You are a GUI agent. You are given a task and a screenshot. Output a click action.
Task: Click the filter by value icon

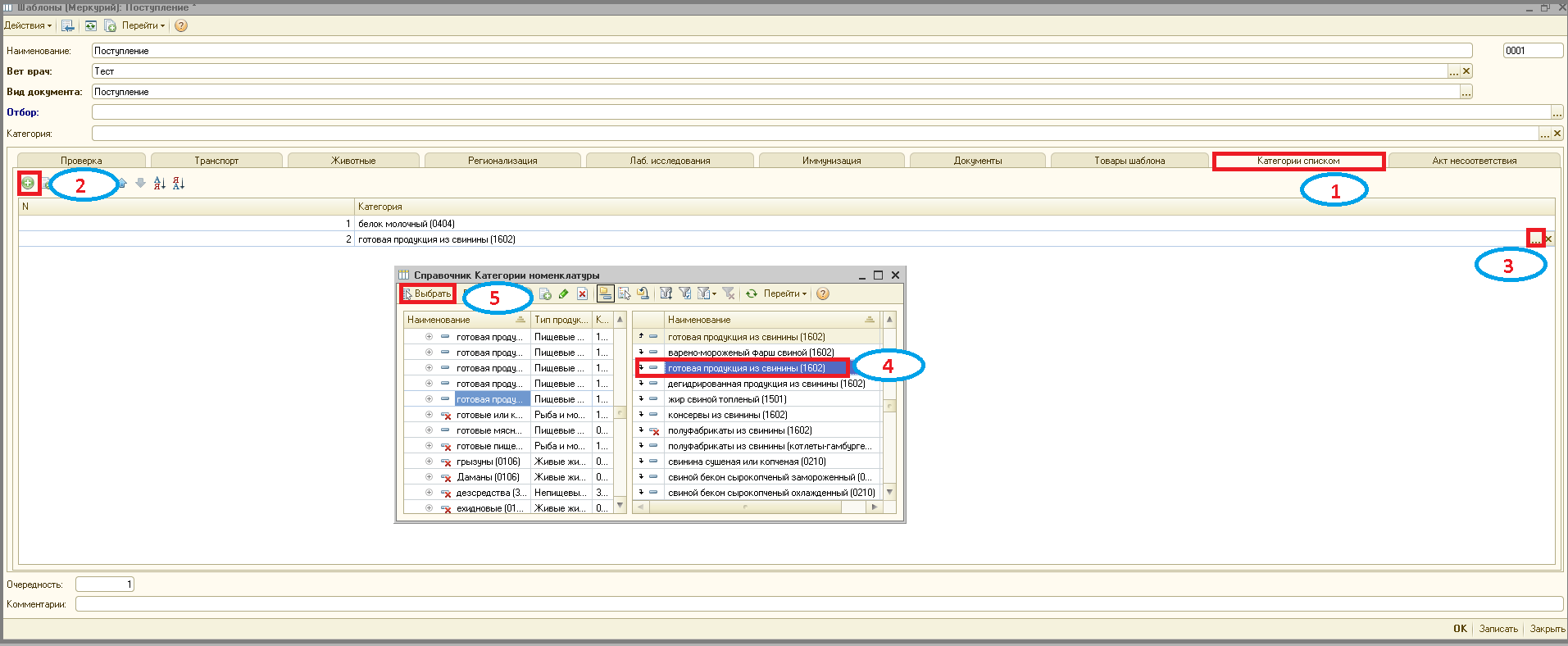pyautogui.click(x=684, y=293)
